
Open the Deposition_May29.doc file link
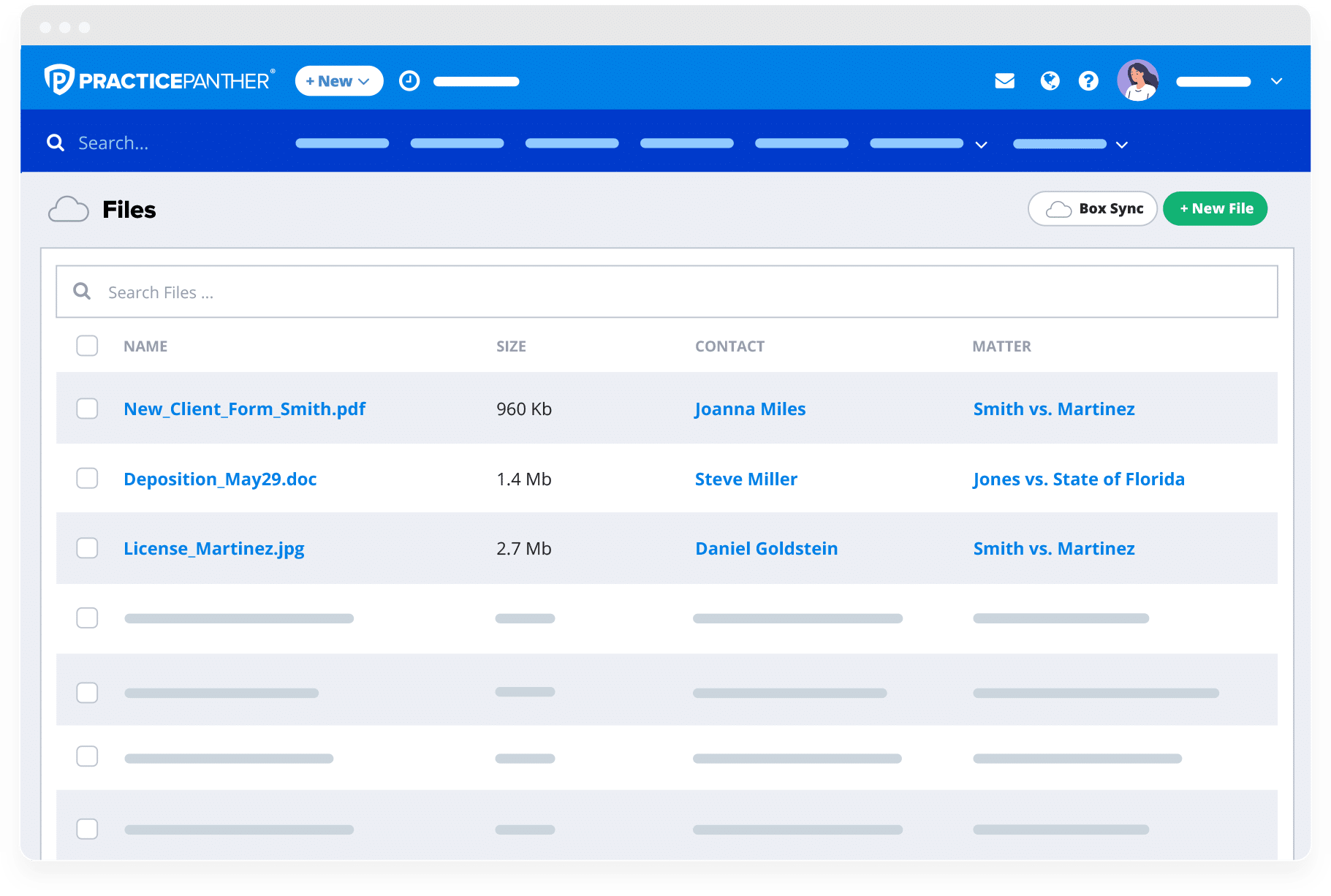click(220, 479)
